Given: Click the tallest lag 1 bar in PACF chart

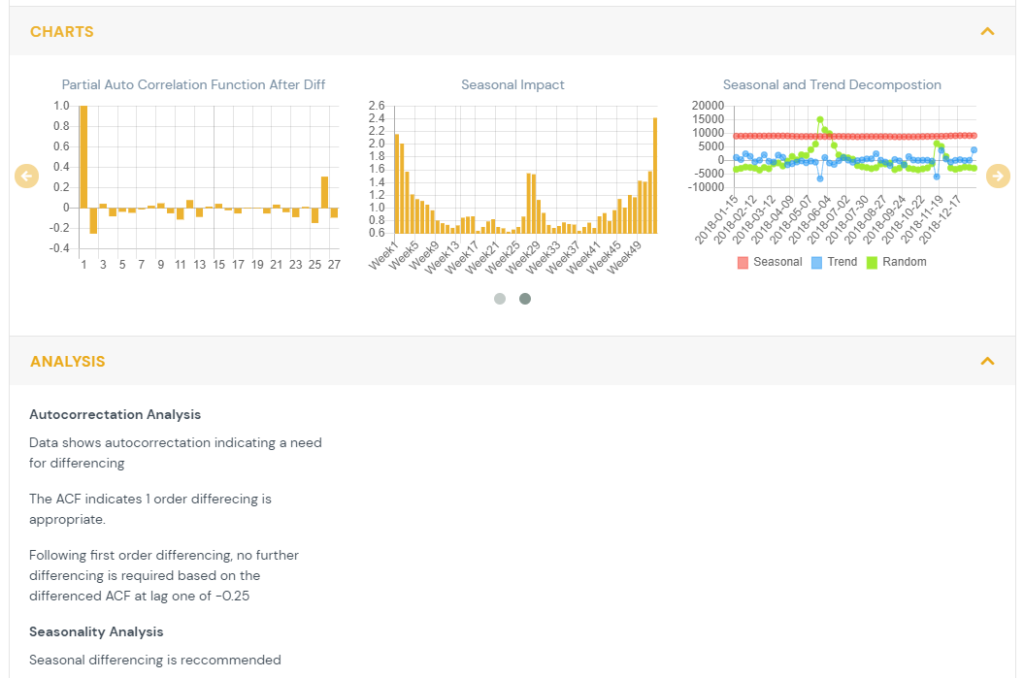Looking at the screenshot, I should point(84,155).
